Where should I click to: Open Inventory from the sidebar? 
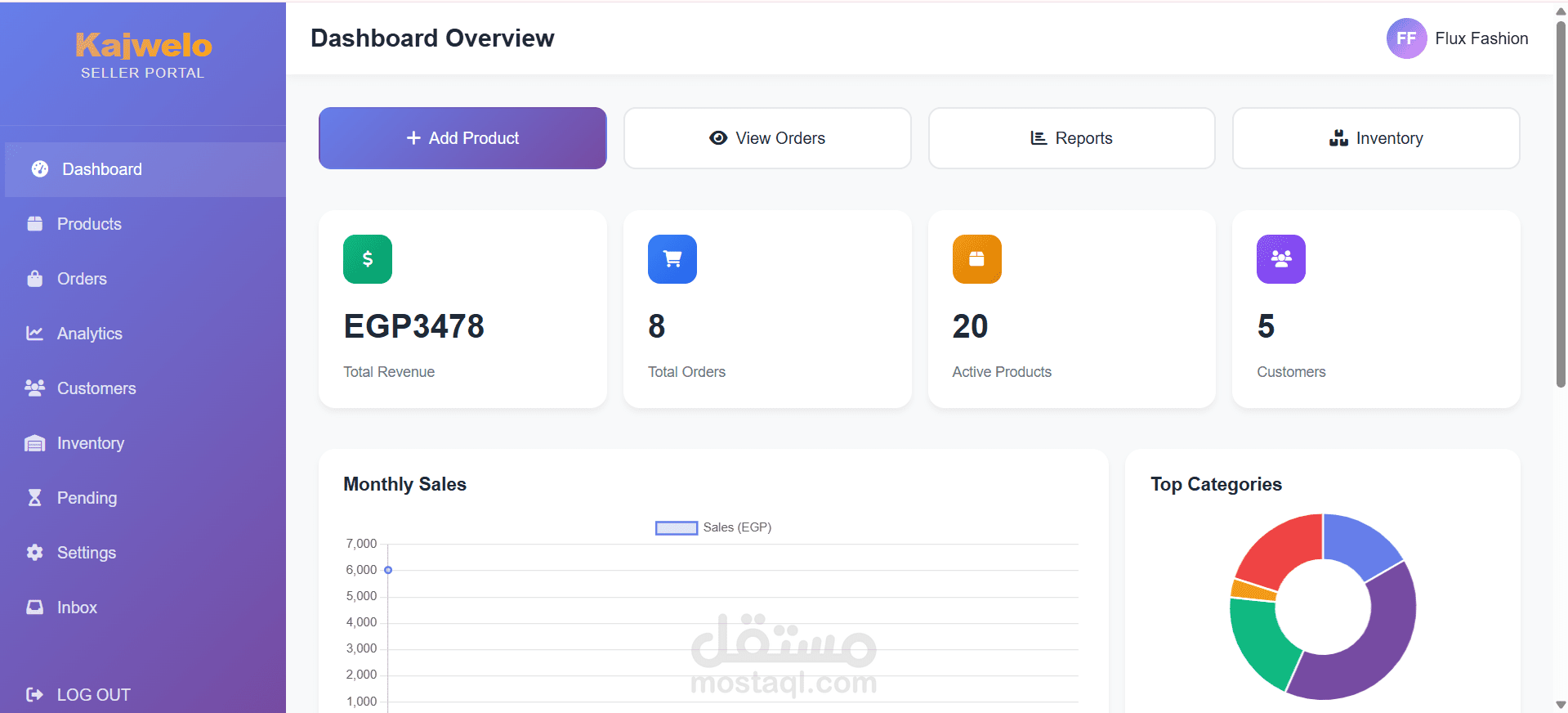tap(143, 443)
